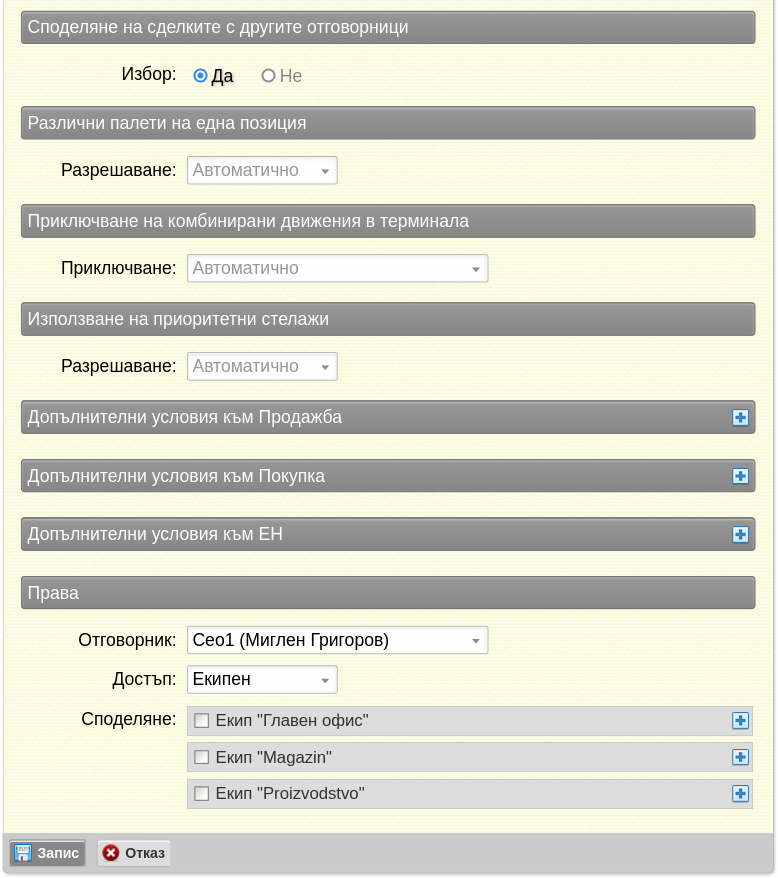This screenshot has height=878, width=778.
Task: Check the Екип "Главен офис" checkbox
Action: click(201, 721)
